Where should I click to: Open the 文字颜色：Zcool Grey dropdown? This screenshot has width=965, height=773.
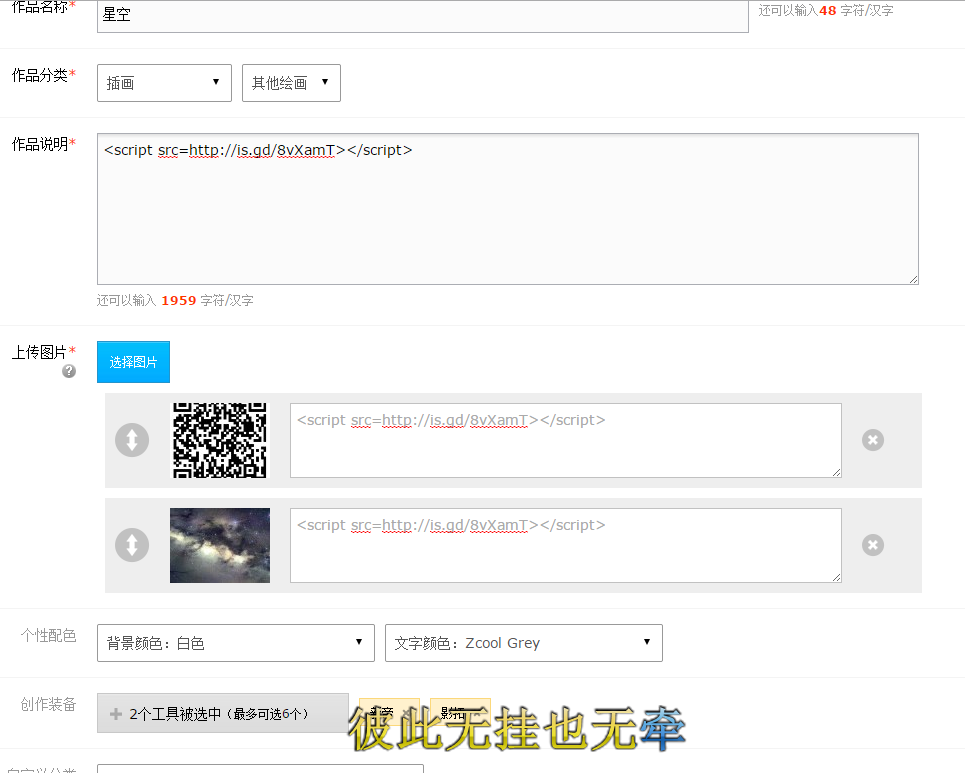pyautogui.click(x=524, y=643)
